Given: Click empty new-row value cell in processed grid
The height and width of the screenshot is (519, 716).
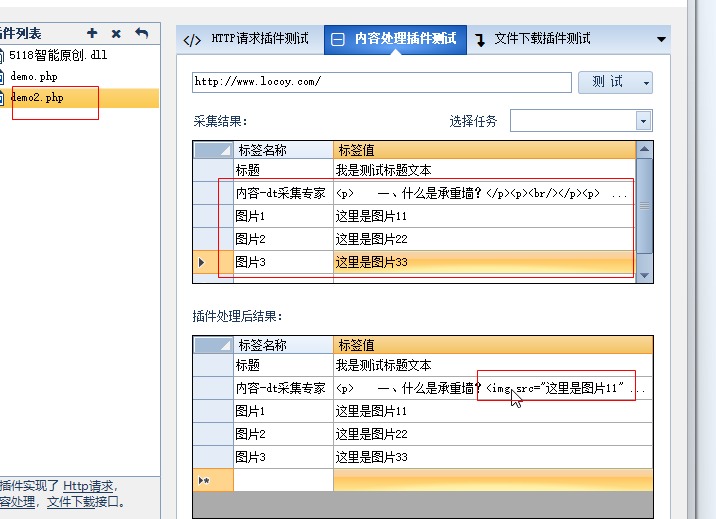Looking at the screenshot, I should [x=493, y=480].
